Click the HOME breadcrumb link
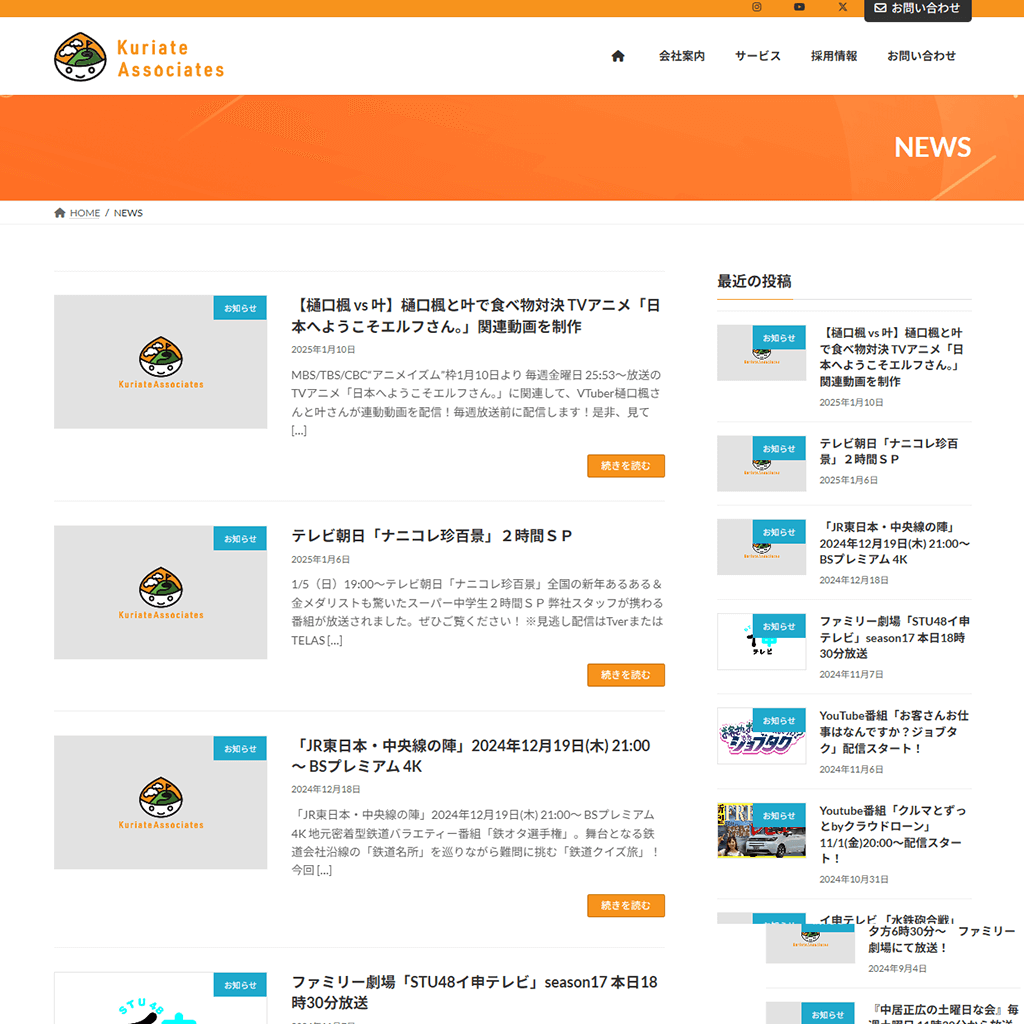This screenshot has width=1024, height=1024. 85,213
